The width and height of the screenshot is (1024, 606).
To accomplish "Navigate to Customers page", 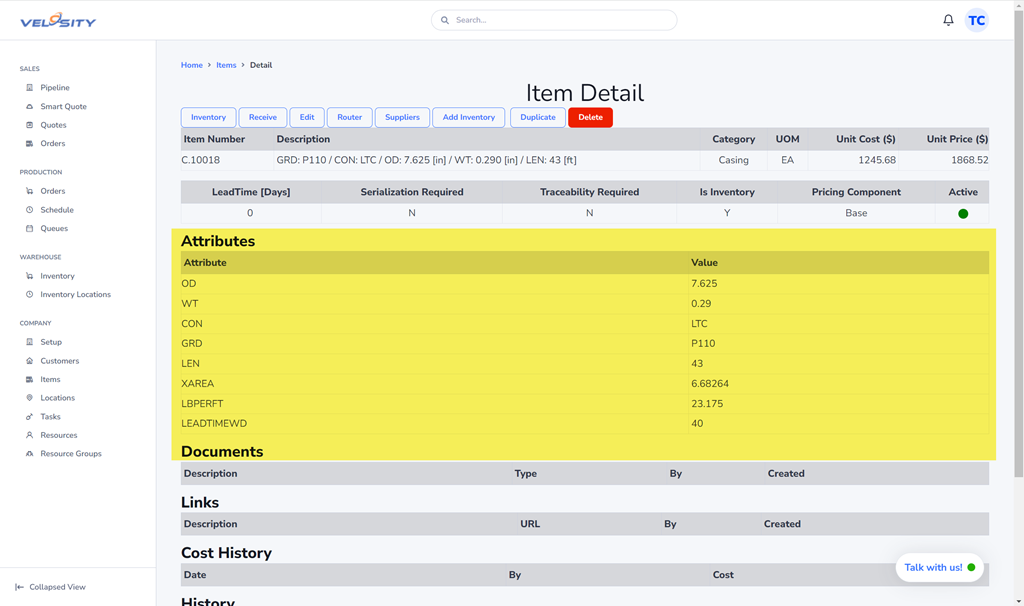I will [60, 361].
